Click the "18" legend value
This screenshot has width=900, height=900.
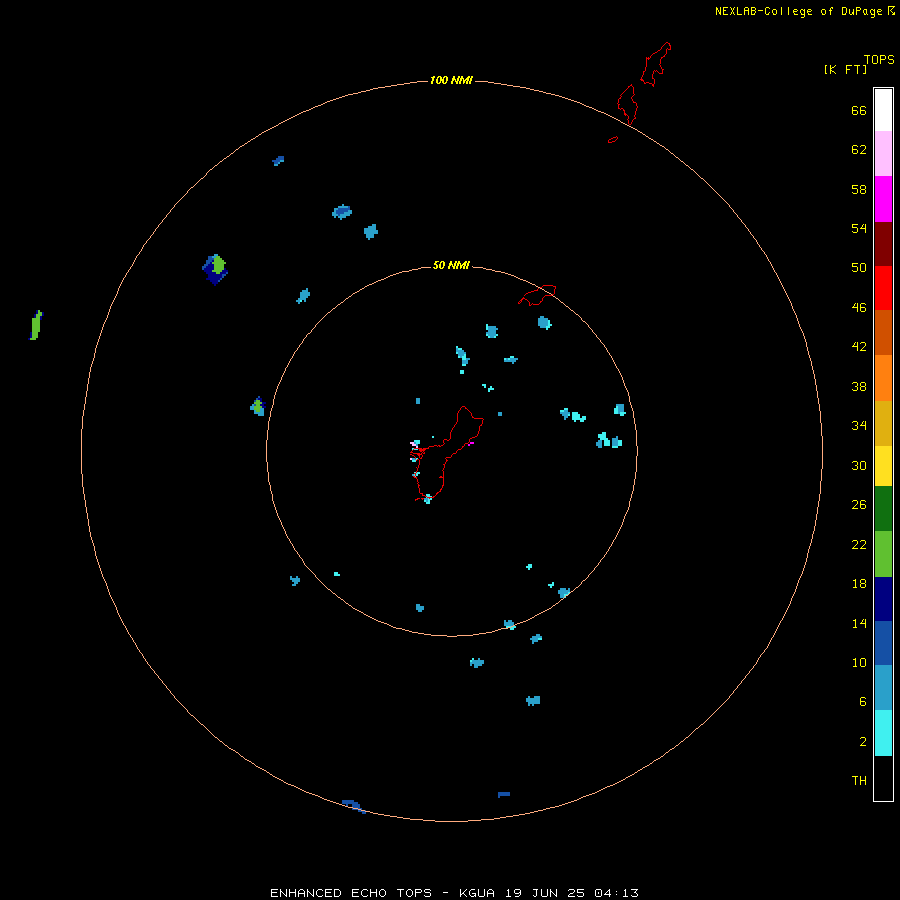(x=859, y=584)
